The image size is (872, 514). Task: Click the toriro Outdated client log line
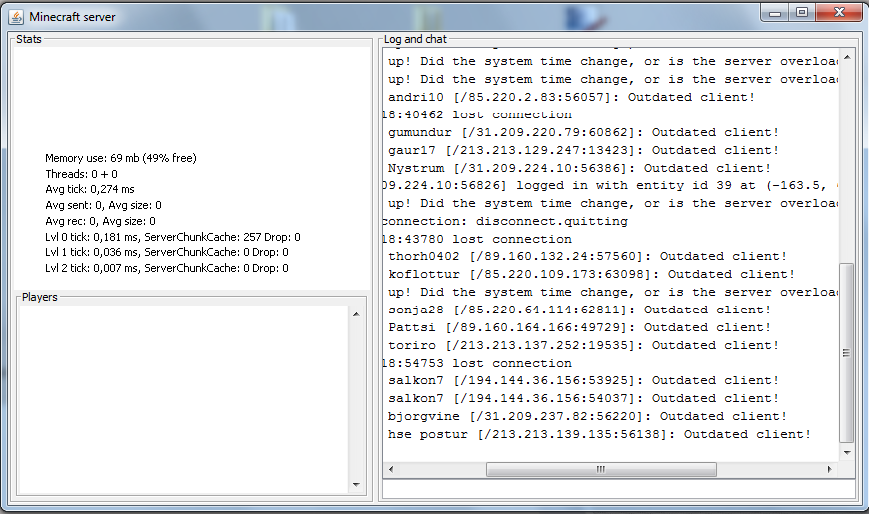point(583,345)
